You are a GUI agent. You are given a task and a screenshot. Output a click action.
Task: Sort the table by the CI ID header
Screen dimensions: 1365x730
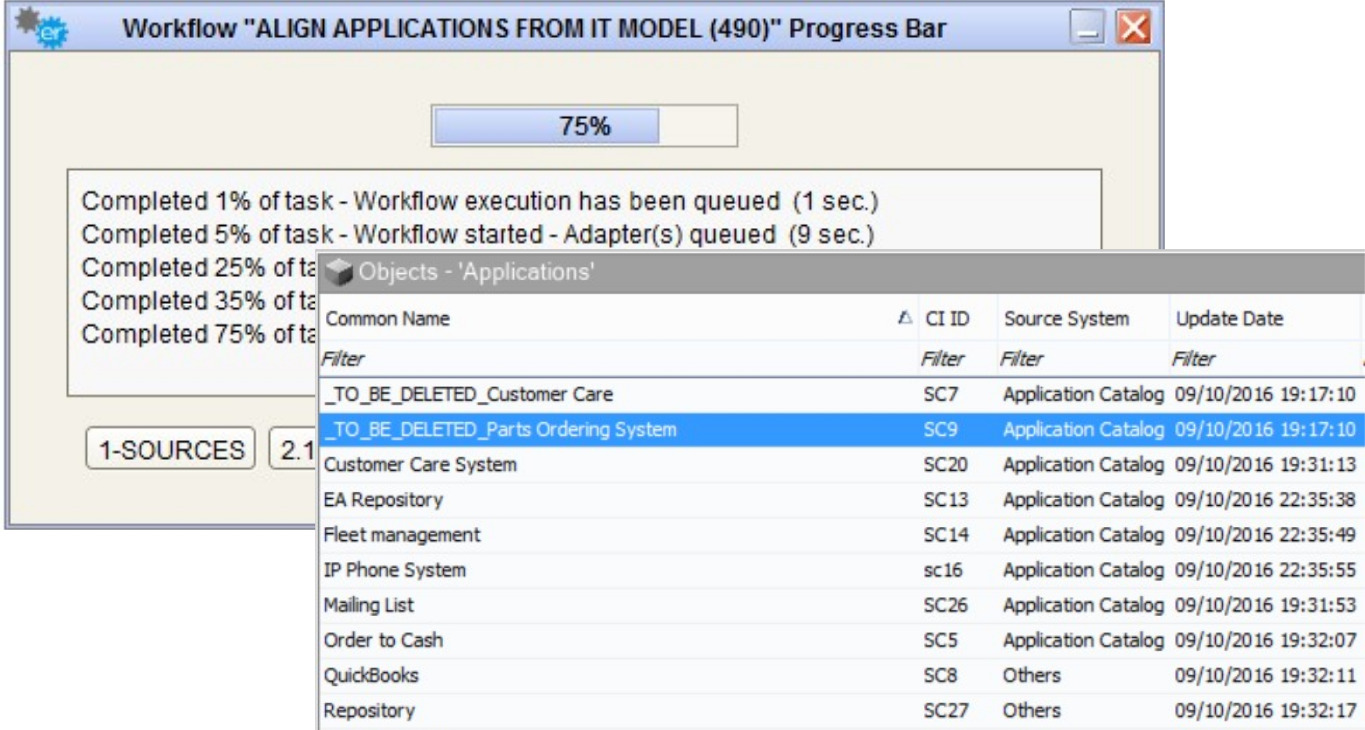pyautogui.click(x=945, y=318)
